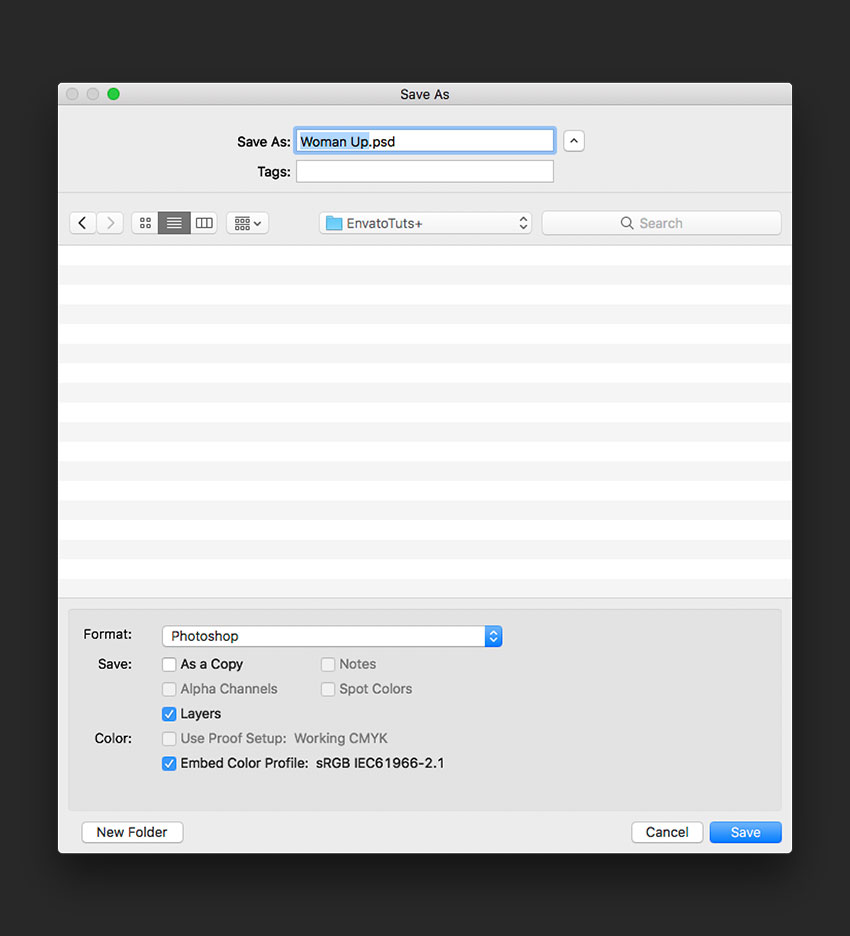Switch to list view
The width and height of the screenshot is (850, 936).
point(174,223)
